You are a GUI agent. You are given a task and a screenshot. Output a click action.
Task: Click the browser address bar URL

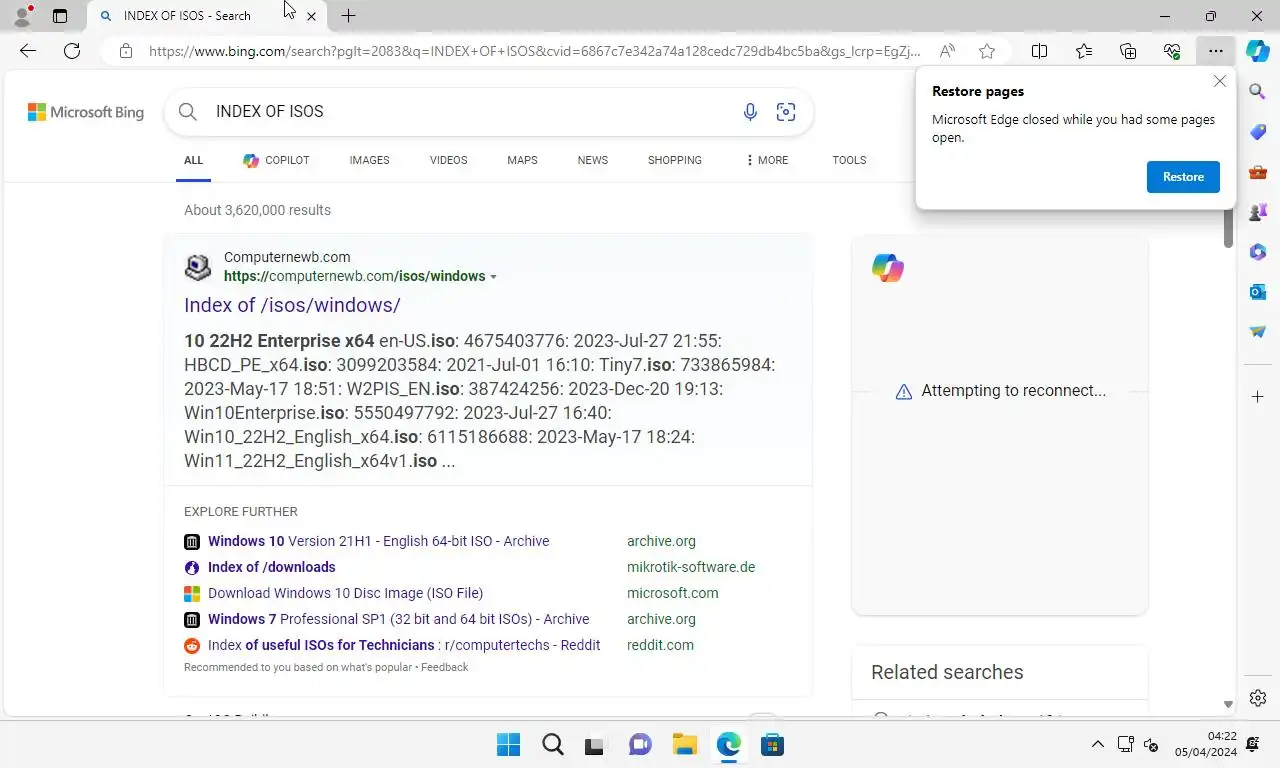coord(535,51)
